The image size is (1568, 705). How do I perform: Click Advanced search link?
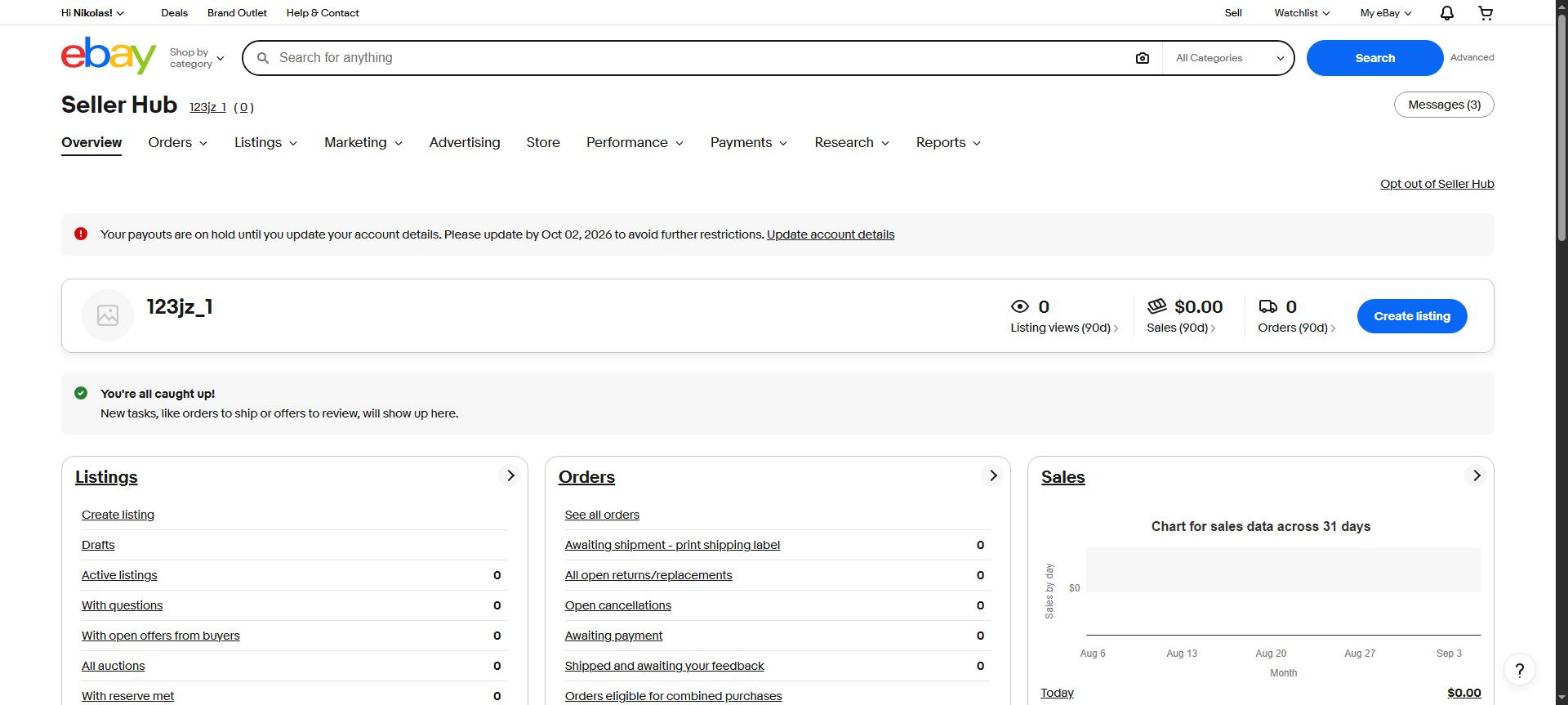tap(1472, 58)
